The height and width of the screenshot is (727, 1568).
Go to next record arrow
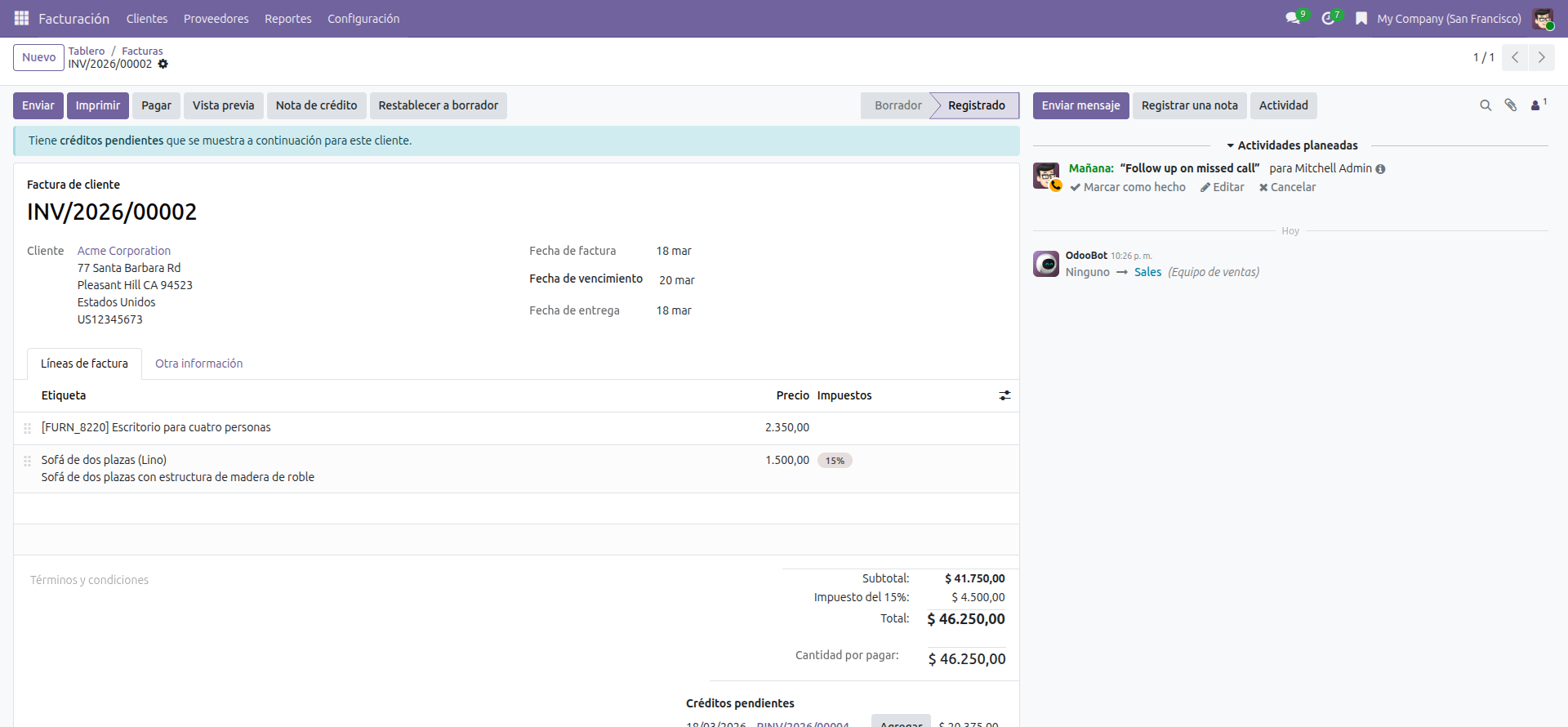[x=1541, y=57]
